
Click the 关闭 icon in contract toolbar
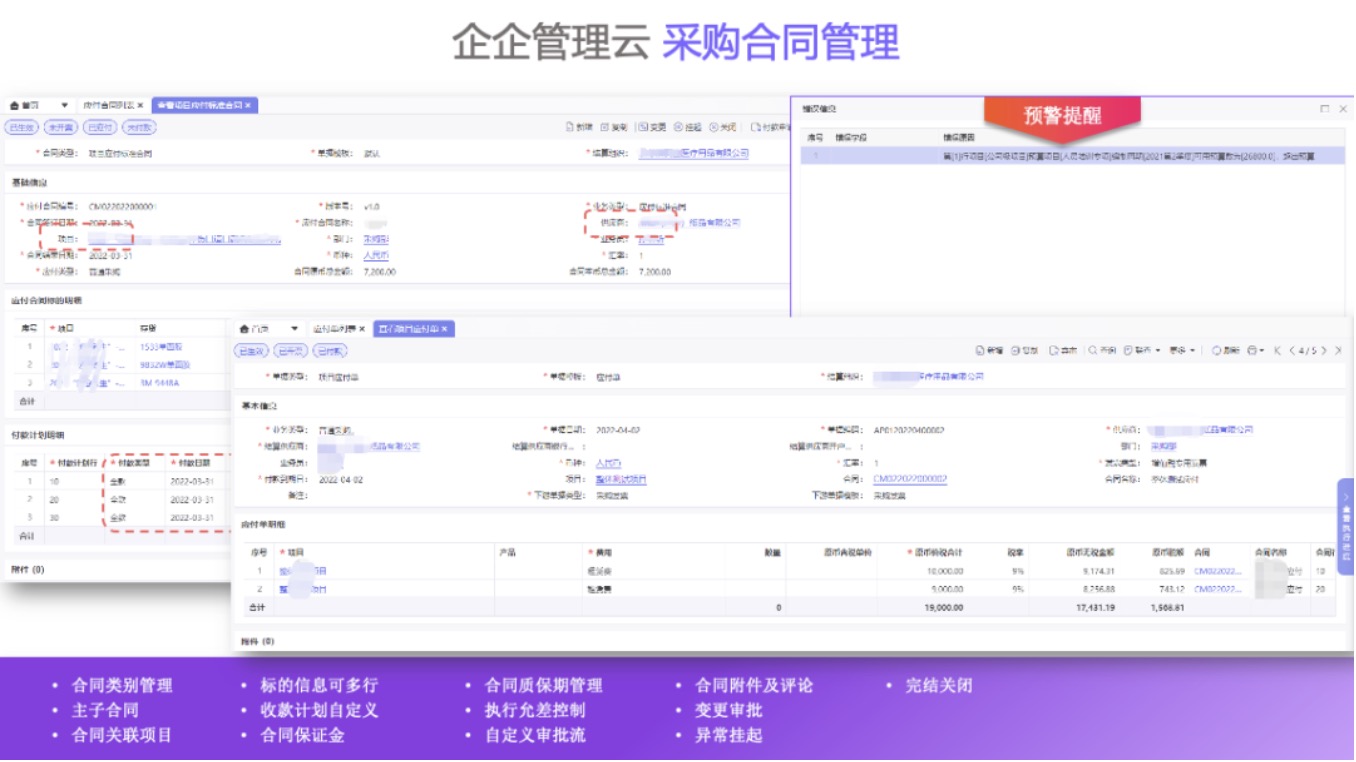coord(715,127)
